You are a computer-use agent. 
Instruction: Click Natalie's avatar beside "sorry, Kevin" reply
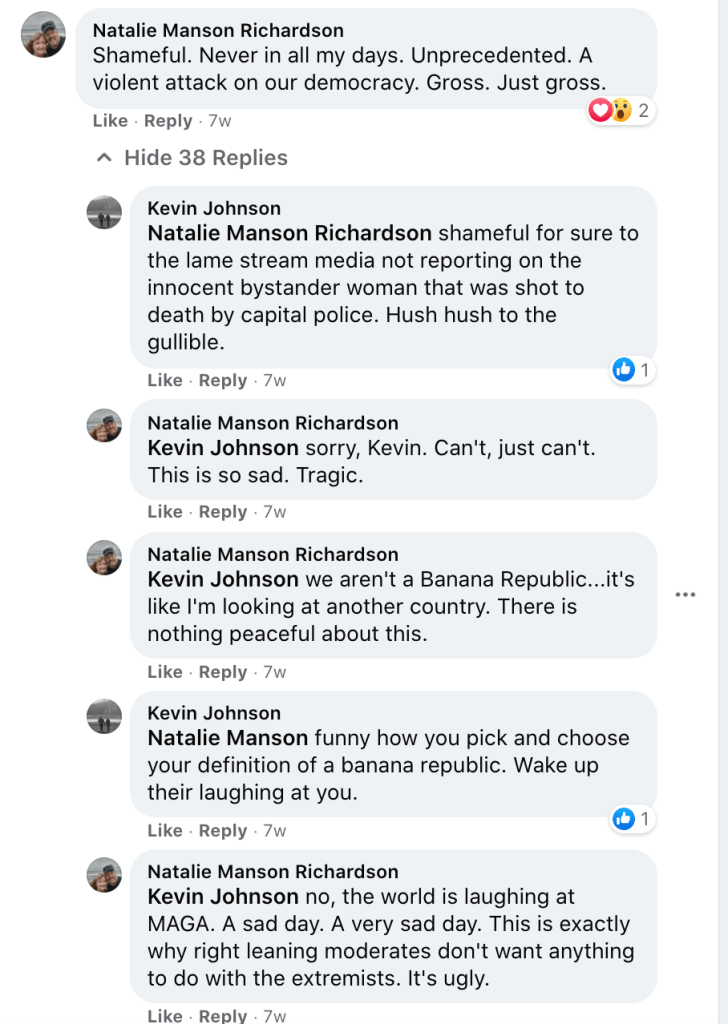tap(104, 426)
